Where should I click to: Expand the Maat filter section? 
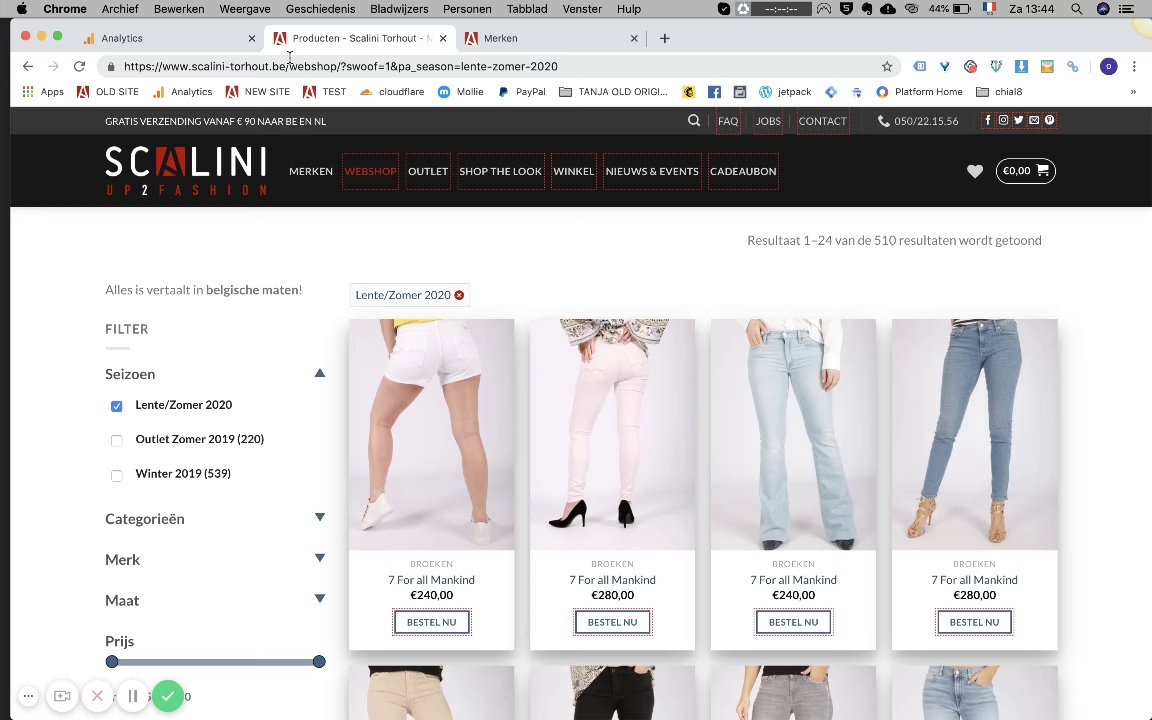(x=320, y=598)
